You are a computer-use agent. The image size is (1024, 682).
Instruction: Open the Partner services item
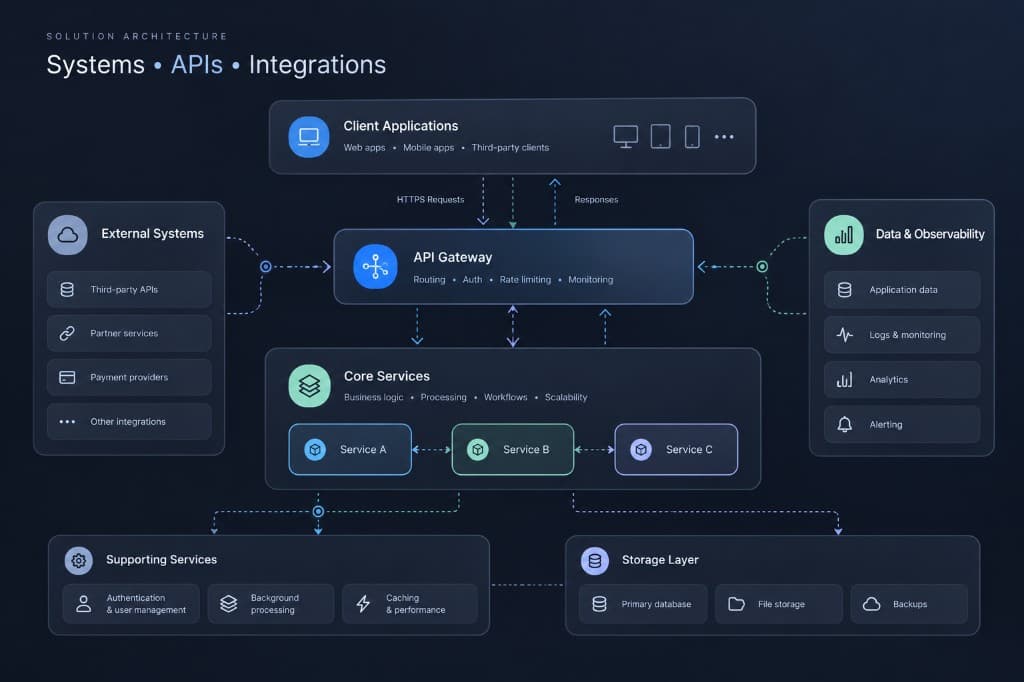pyautogui.click(x=129, y=333)
